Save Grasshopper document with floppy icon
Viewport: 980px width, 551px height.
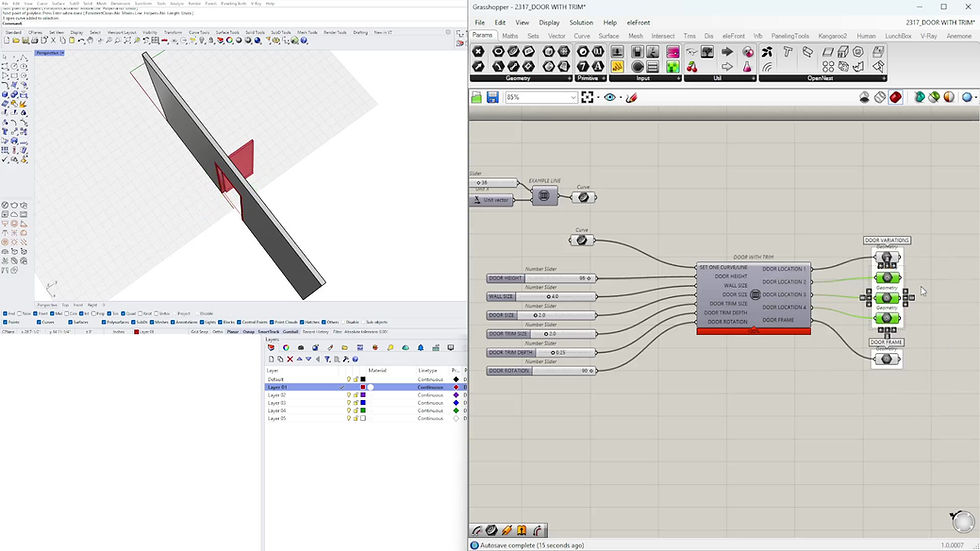[492, 97]
